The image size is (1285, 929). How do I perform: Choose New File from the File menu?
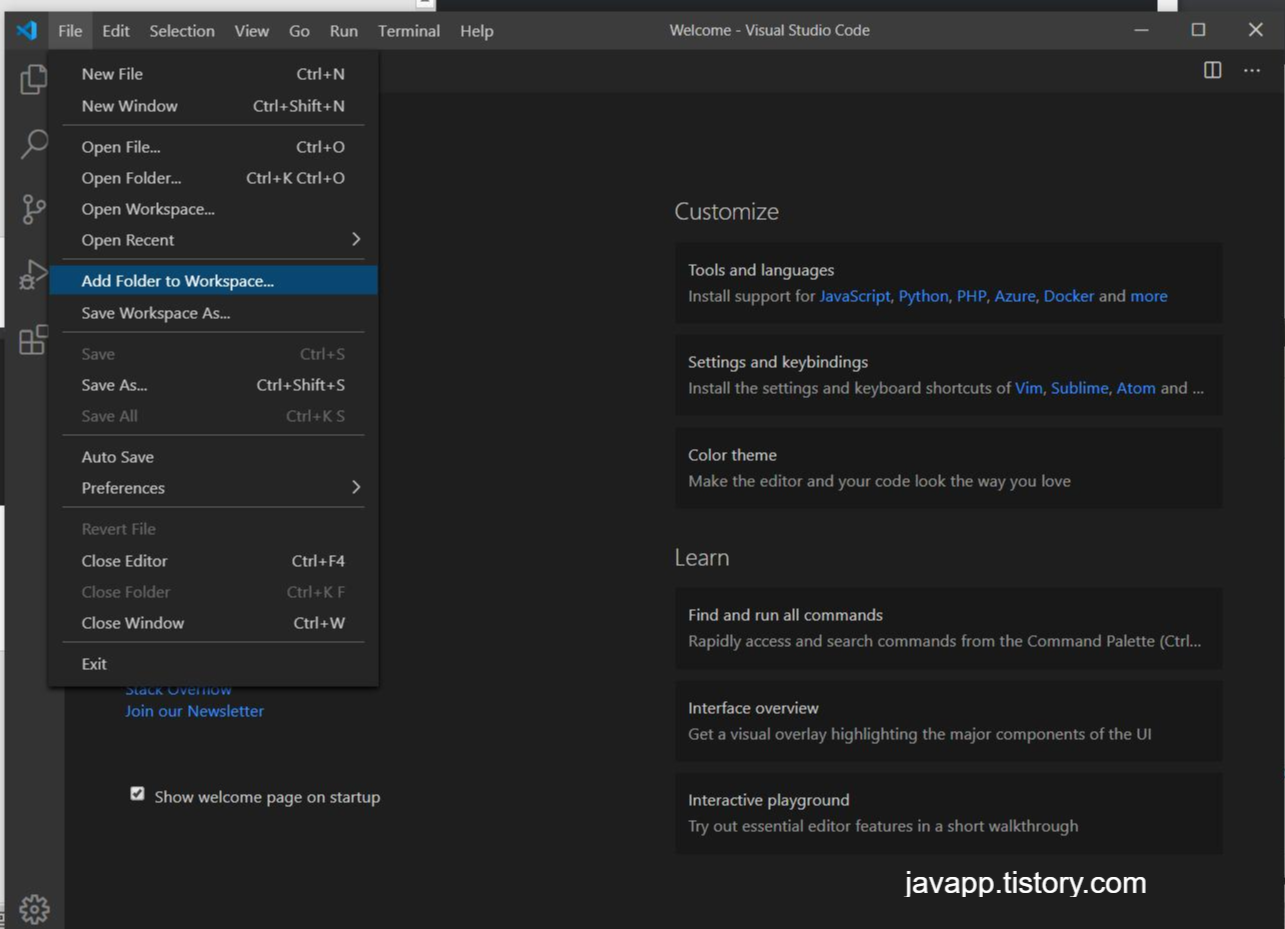point(214,74)
